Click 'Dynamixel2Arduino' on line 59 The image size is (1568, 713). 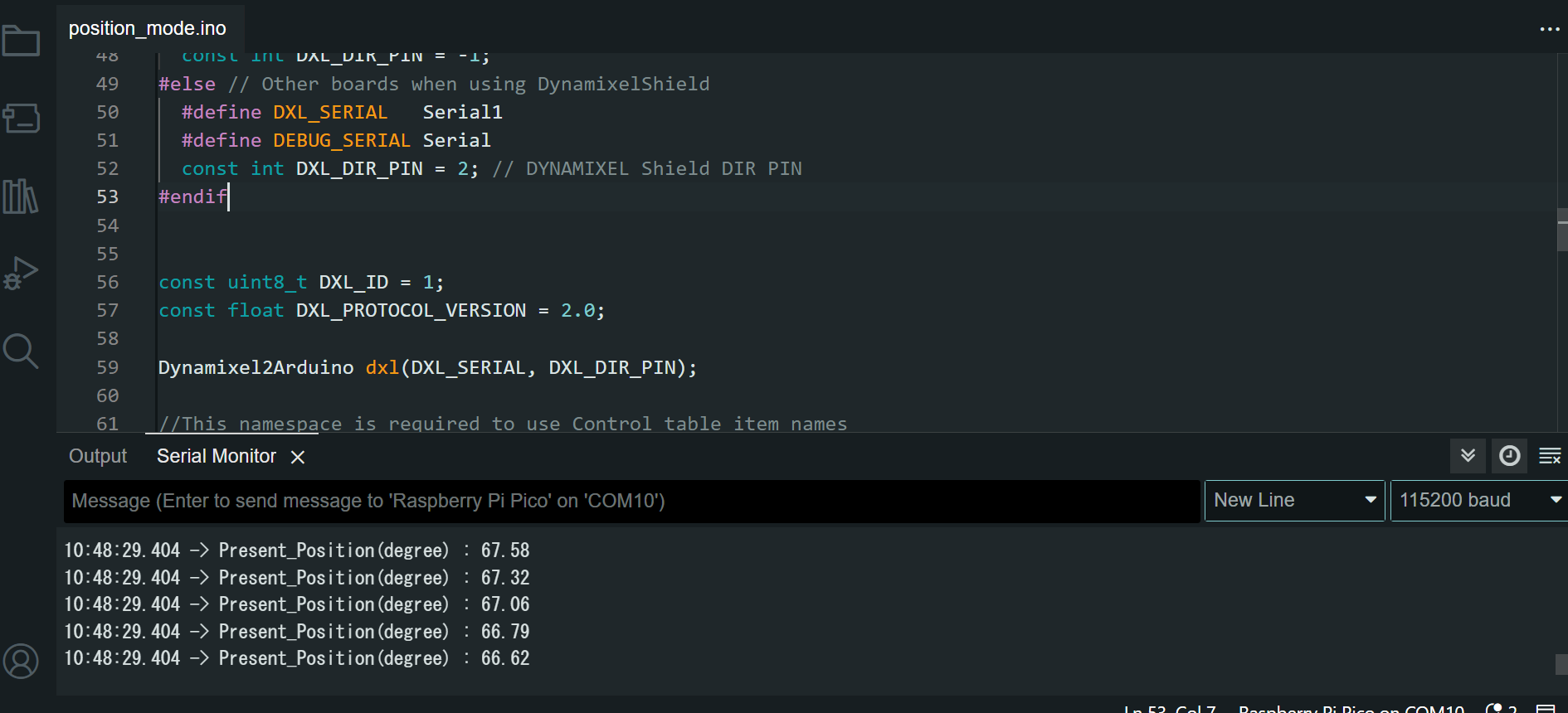256,368
